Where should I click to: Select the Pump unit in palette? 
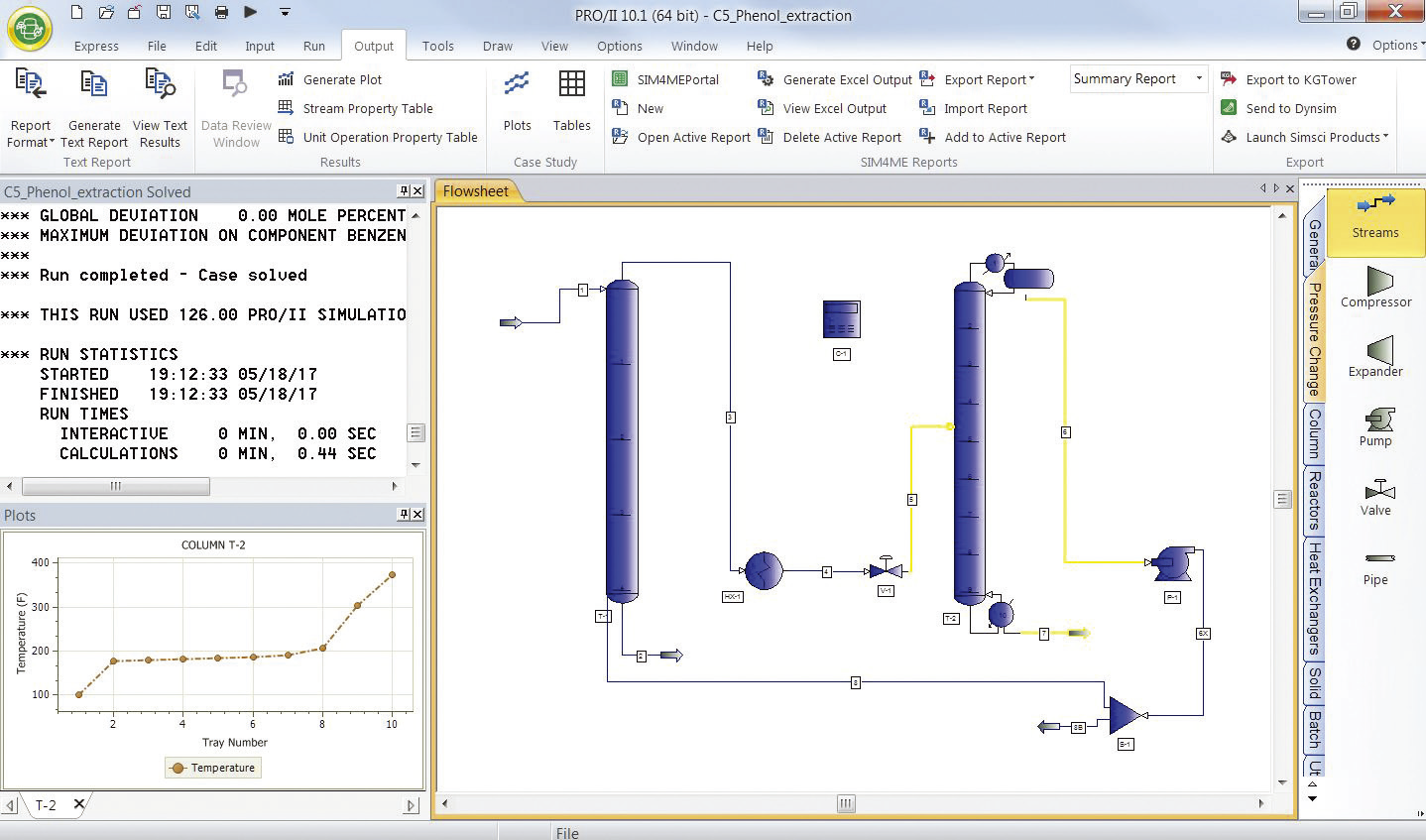[1375, 424]
